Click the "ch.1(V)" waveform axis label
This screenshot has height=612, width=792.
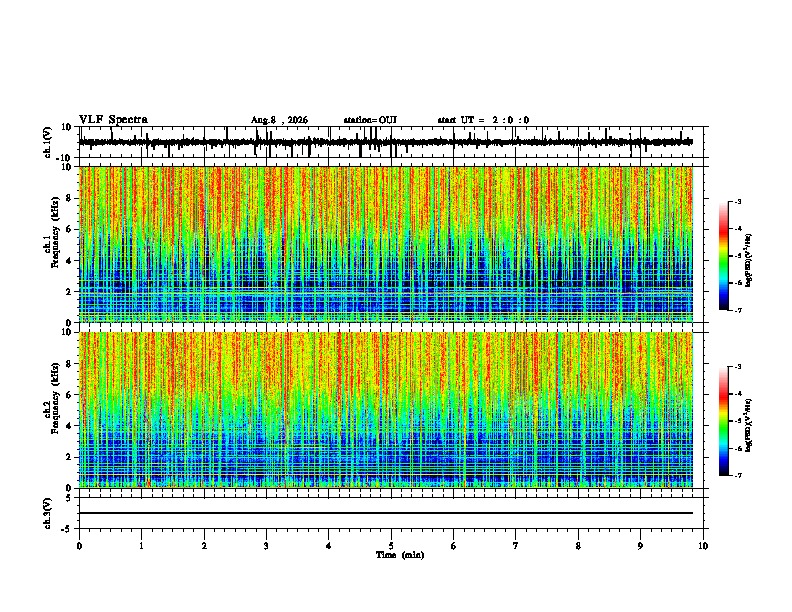coord(48,142)
